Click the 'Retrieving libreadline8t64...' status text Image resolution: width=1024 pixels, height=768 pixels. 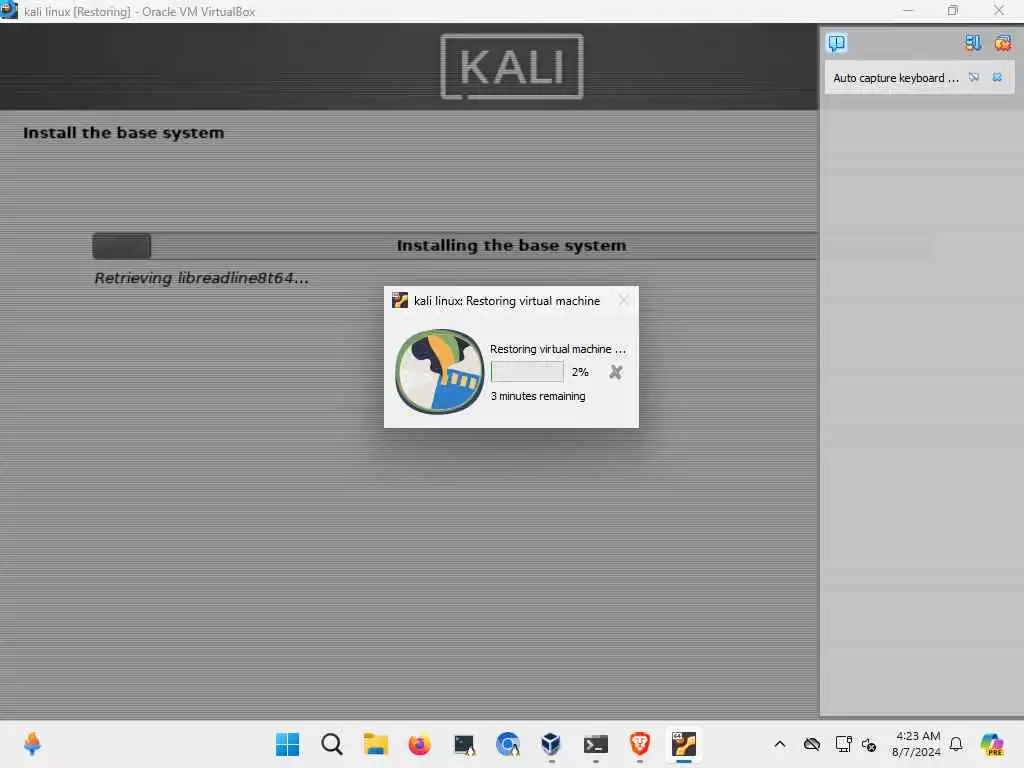tap(201, 278)
